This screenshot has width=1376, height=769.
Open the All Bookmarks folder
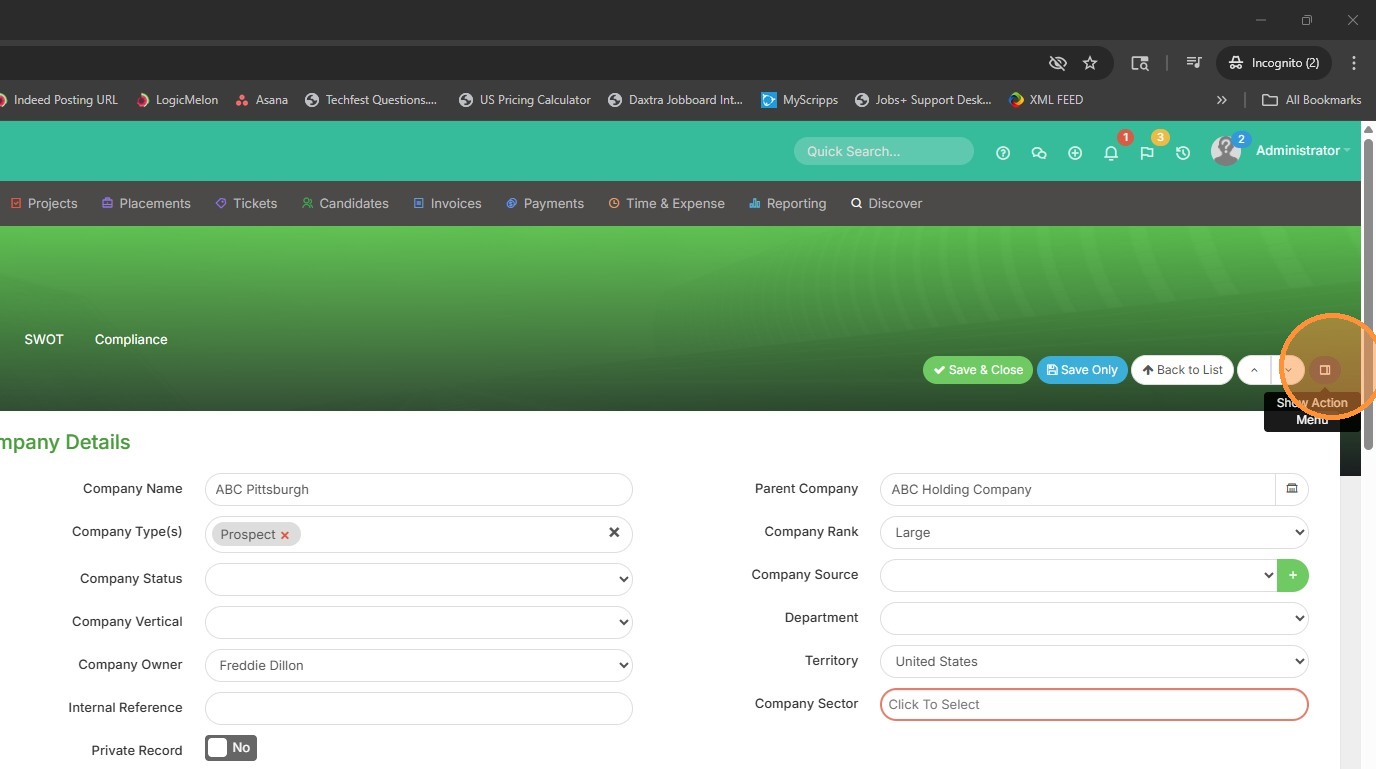1312,100
